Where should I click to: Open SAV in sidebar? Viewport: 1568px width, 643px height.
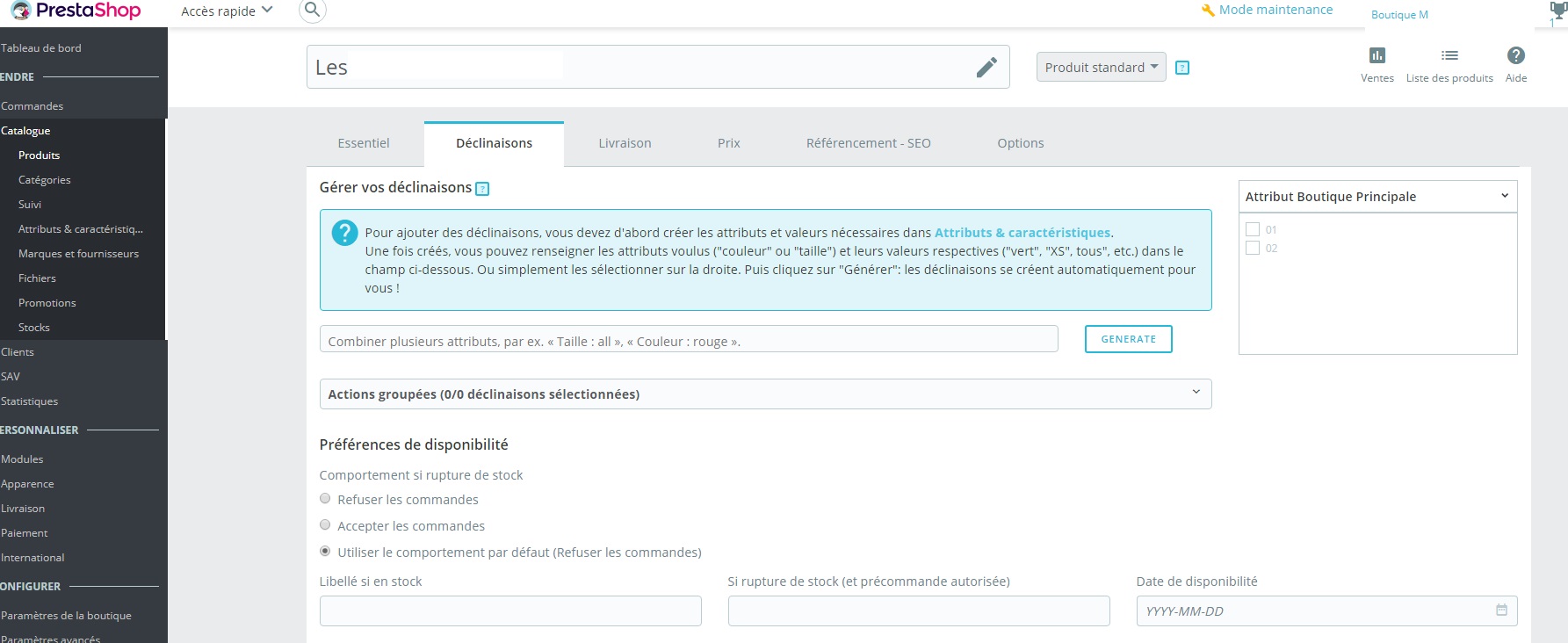(11, 377)
